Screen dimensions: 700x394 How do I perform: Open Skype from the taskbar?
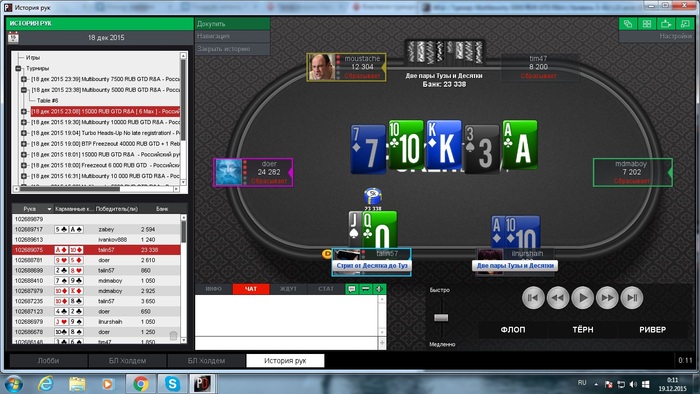(x=172, y=384)
